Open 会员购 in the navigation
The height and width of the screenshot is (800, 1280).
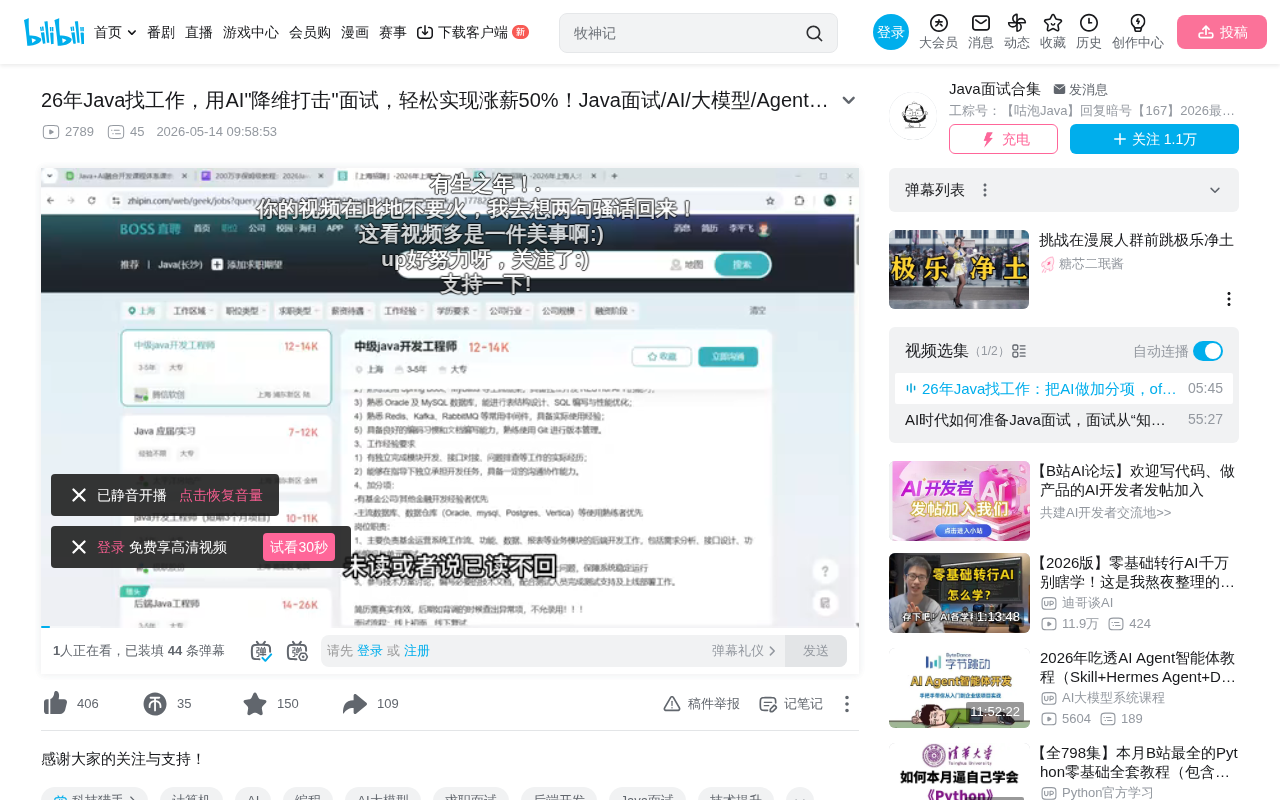(310, 32)
